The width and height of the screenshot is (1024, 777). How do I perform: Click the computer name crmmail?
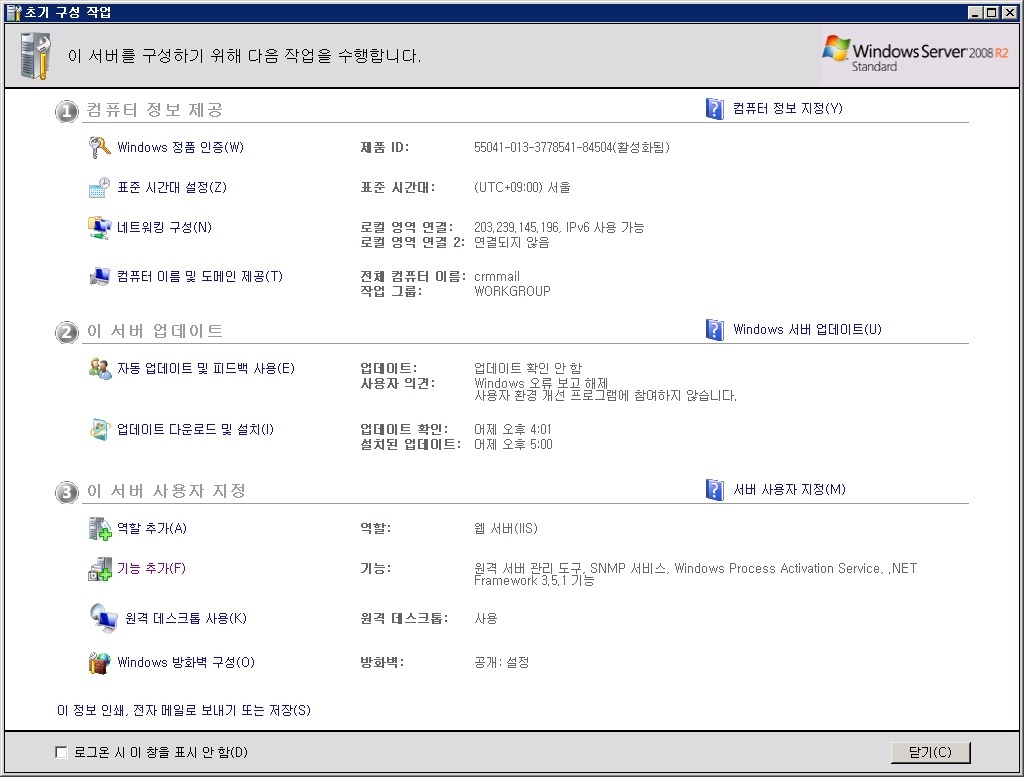497,277
